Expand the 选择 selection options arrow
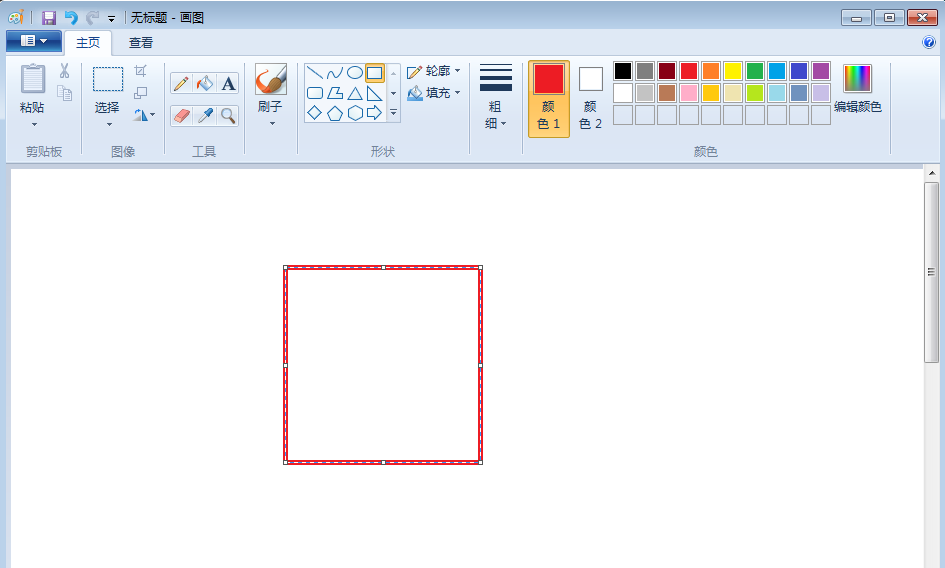 tap(109, 125)
